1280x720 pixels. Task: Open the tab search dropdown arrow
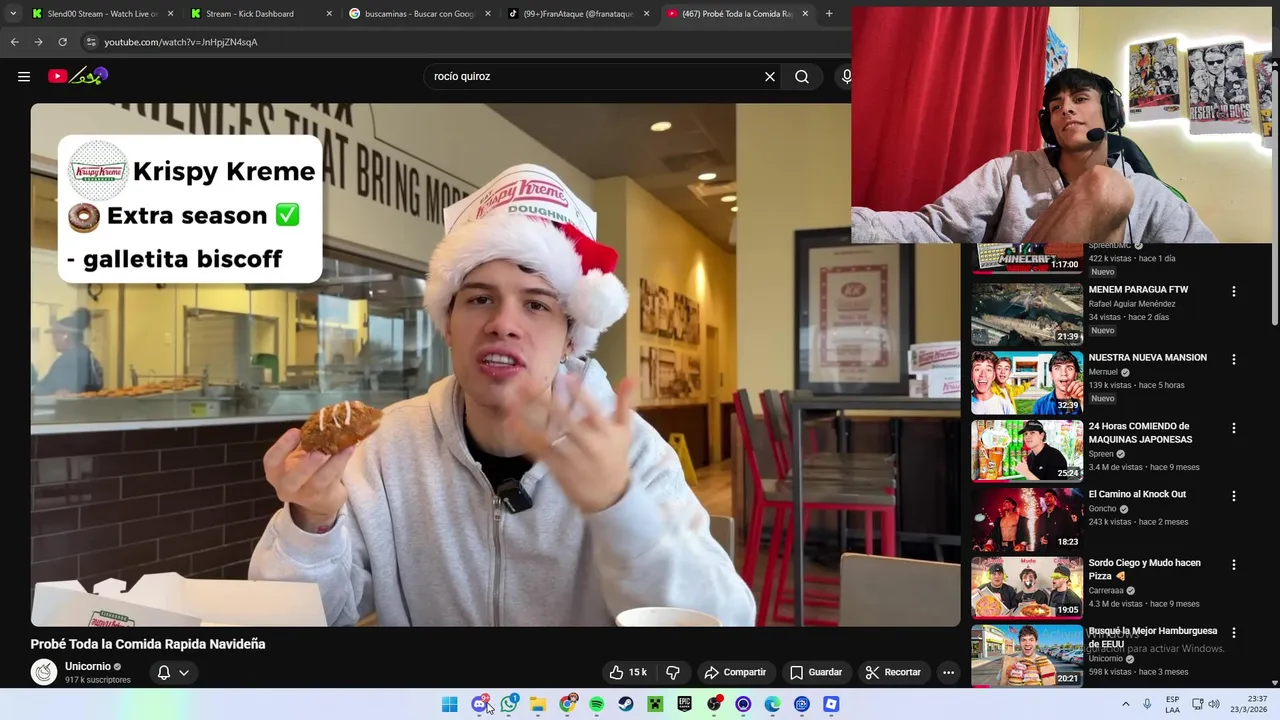[x=12, y=14]
